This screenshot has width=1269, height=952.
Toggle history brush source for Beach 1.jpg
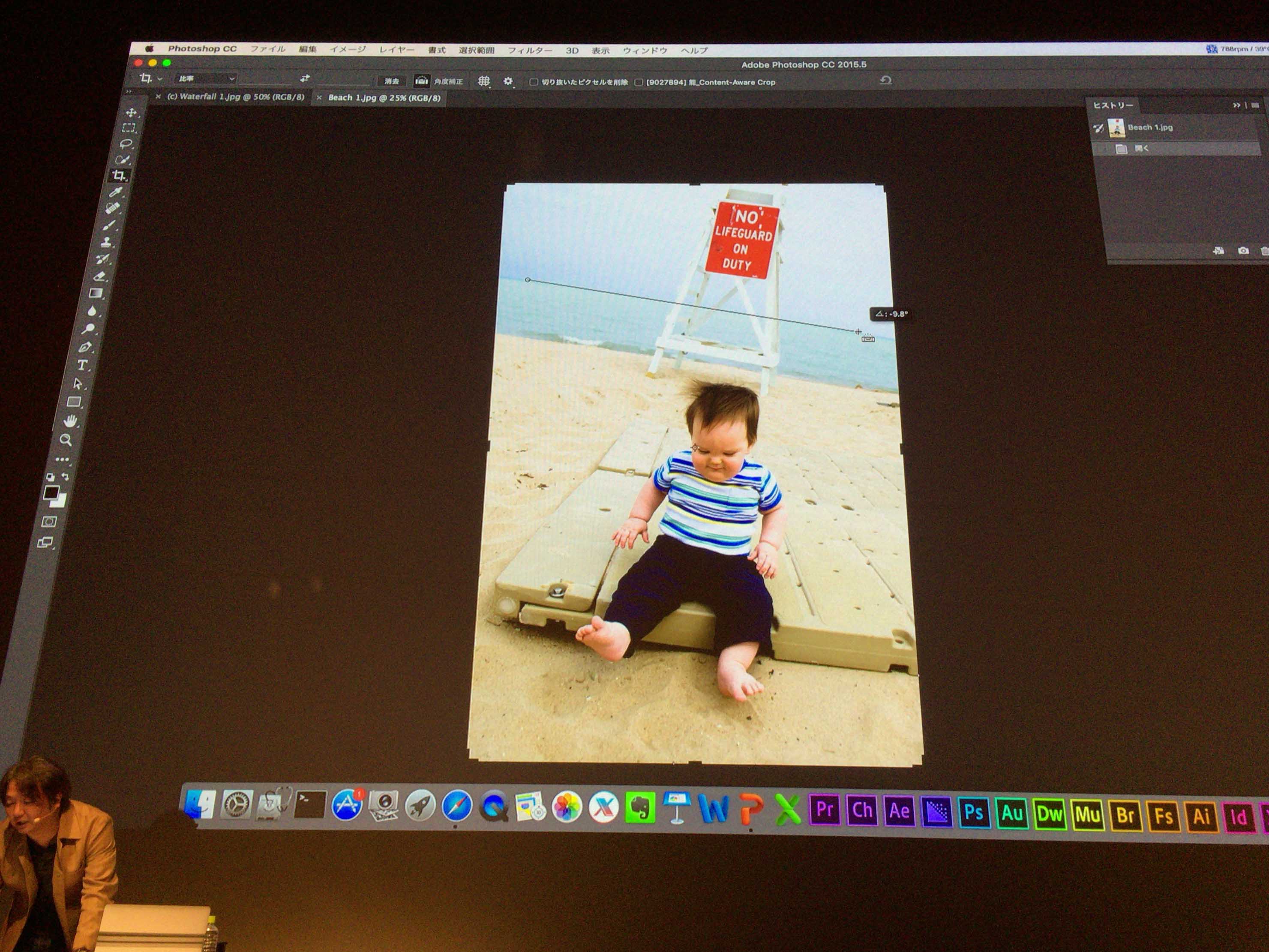[x=1098, y=128]
